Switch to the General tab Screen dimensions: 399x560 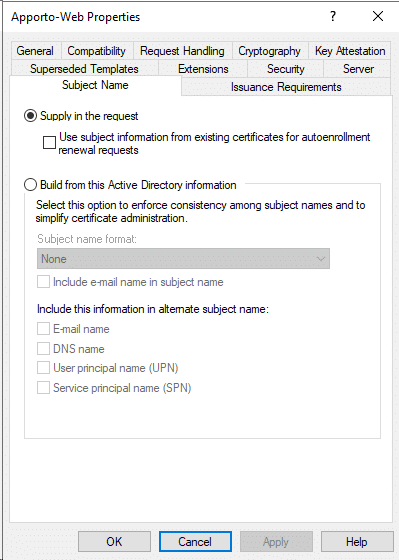coord(35,51)
